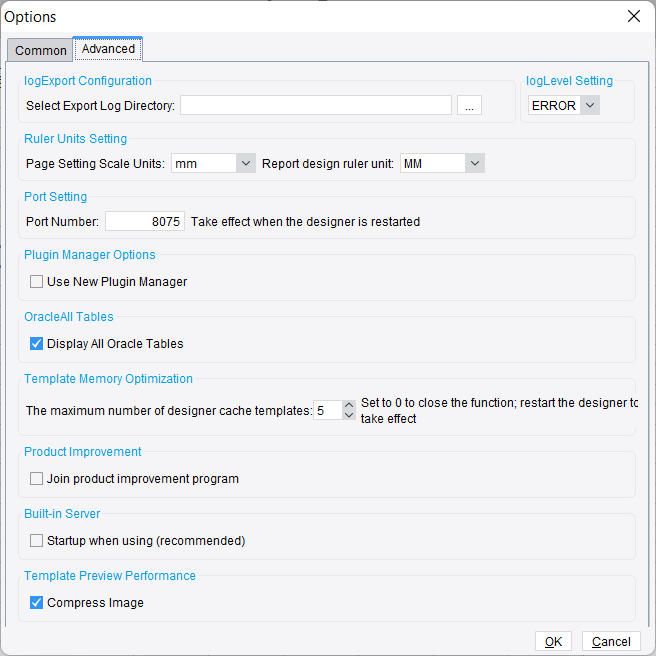Switch to the Common tab
Screen dimensions: 656x656
click(40, 50)
